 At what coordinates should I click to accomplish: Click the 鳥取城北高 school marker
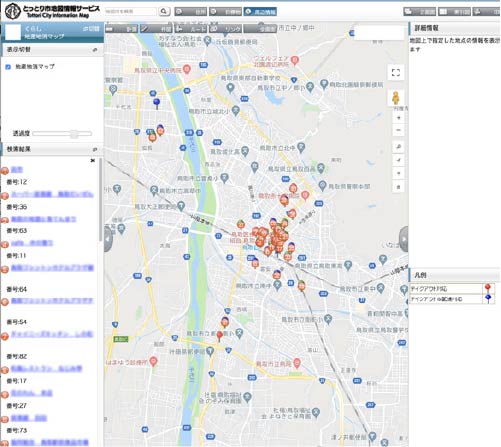[x=245, y=152]
